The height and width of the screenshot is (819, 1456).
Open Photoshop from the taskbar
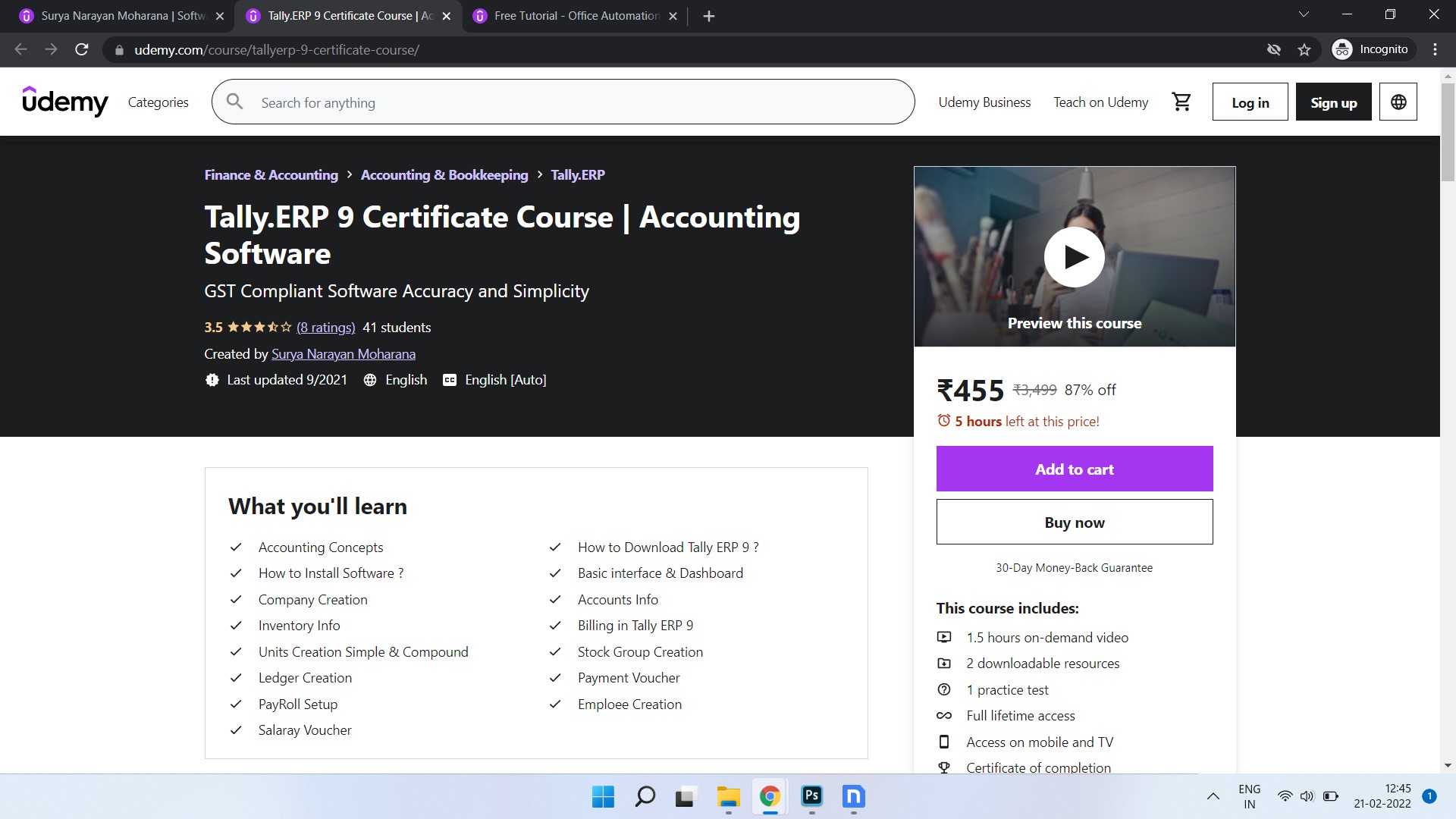click(811, 796)
